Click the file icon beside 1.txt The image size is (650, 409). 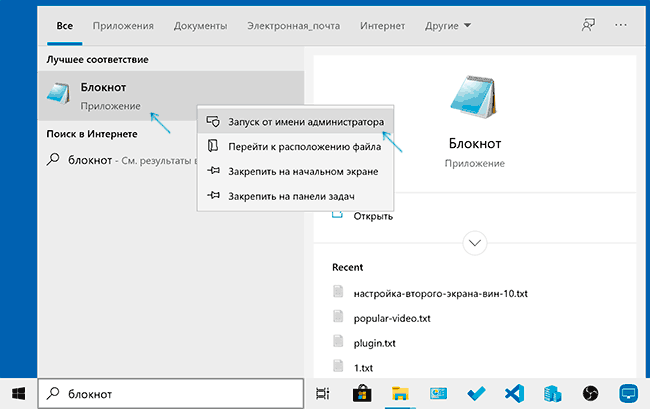[338, 366]
